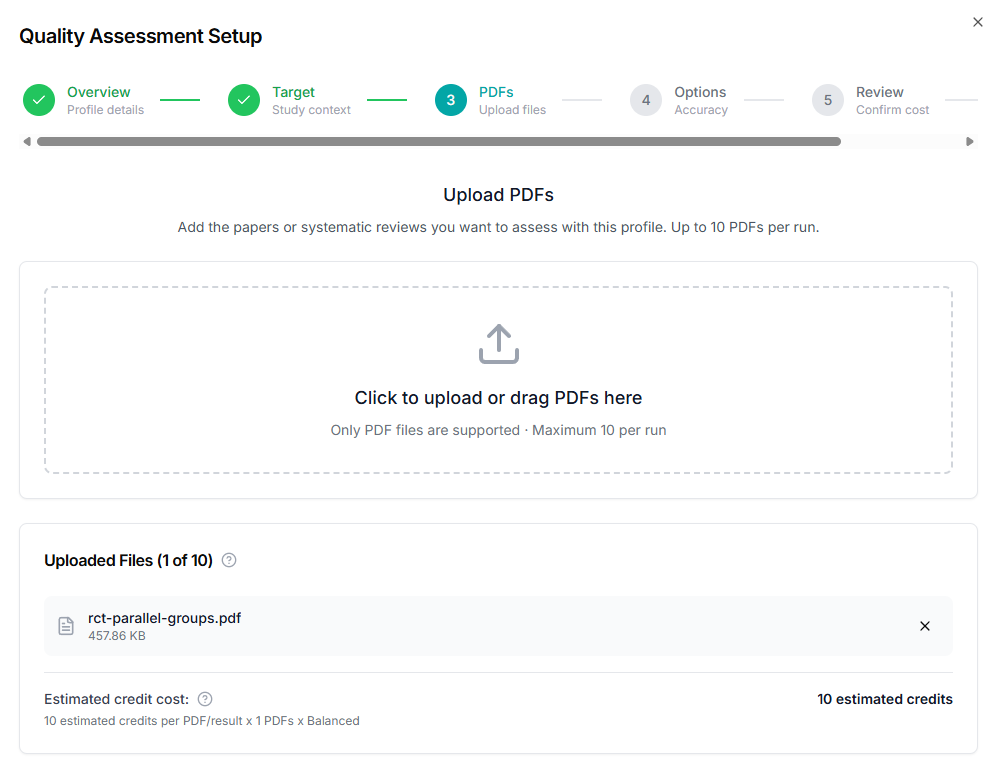1000x763 pixels.
Task: Click the 'Uploaded Files (1 of 10)' heading
Action: pos(128,560)
